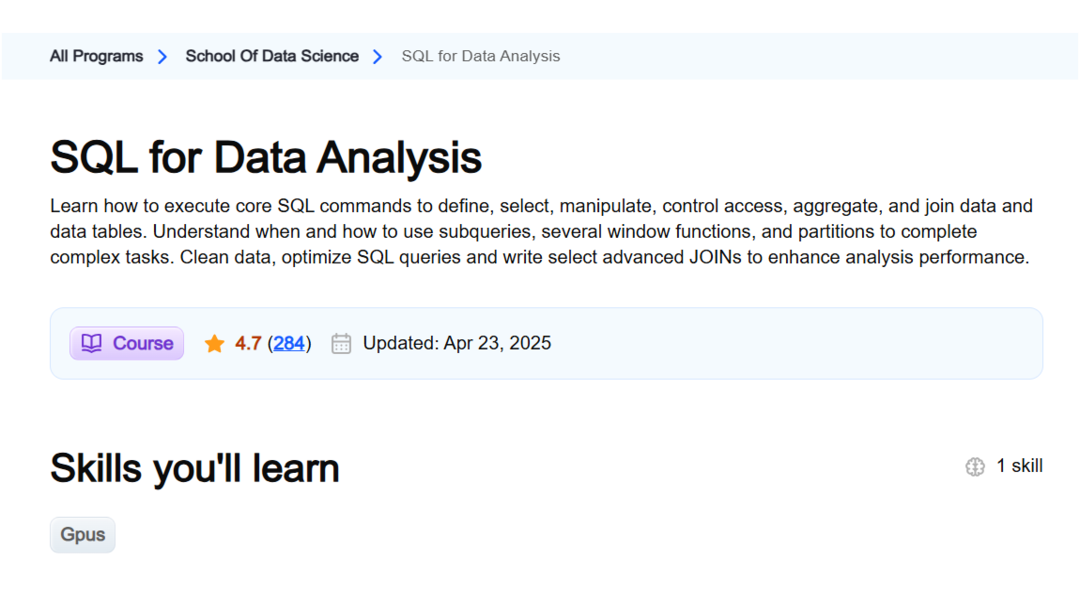Select the SQL for Data Analysis breadcrumb
This screenshot has width=1080, height=600.
click(x=480, y=56)
